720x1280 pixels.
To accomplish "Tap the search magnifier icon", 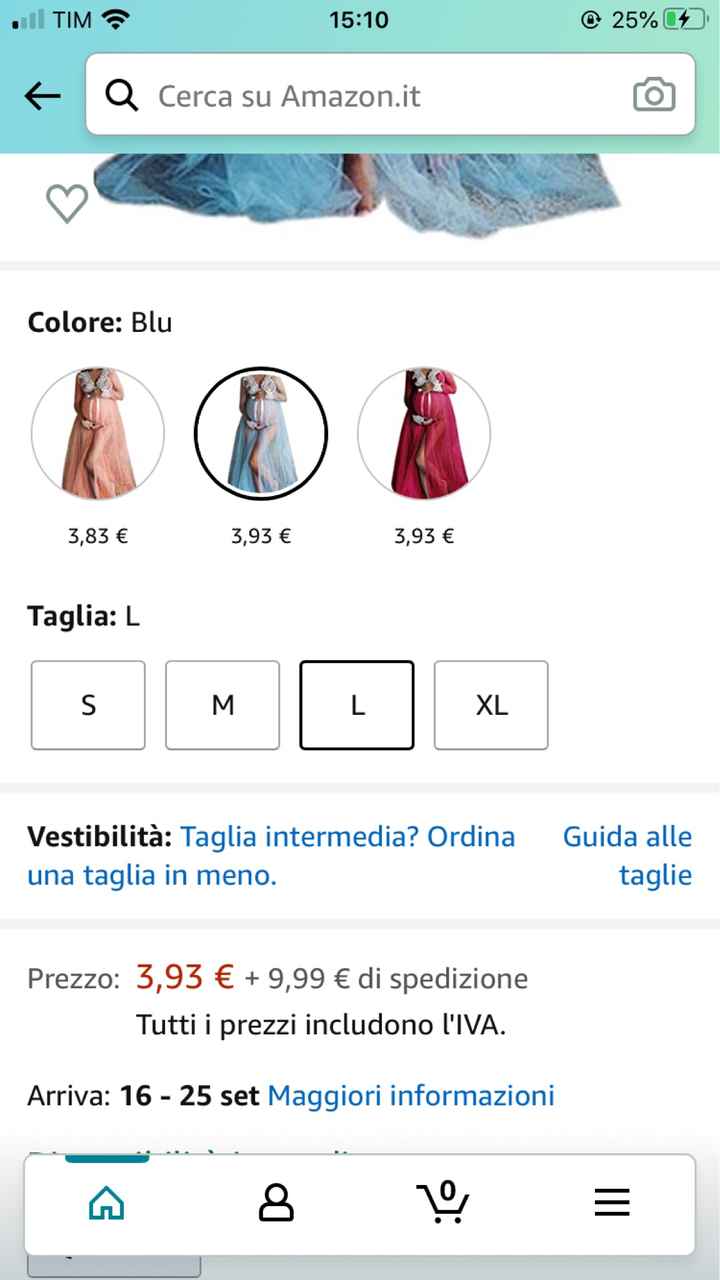I will 122,96.
